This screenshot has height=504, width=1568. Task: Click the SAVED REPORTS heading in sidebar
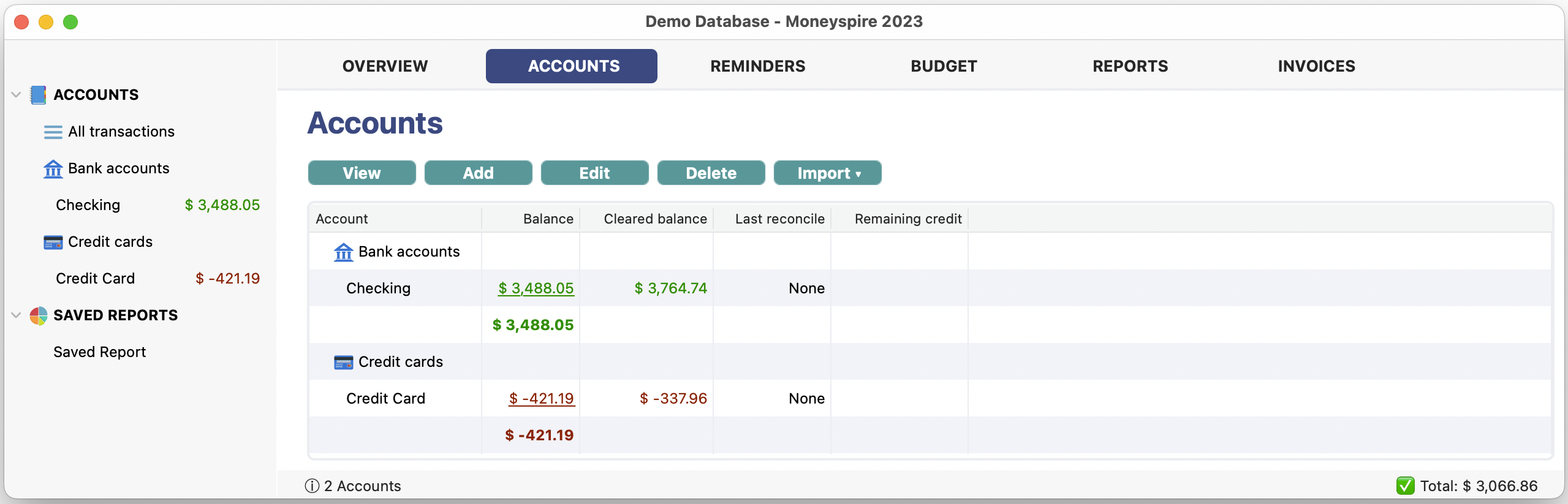[x=116, y=315]
